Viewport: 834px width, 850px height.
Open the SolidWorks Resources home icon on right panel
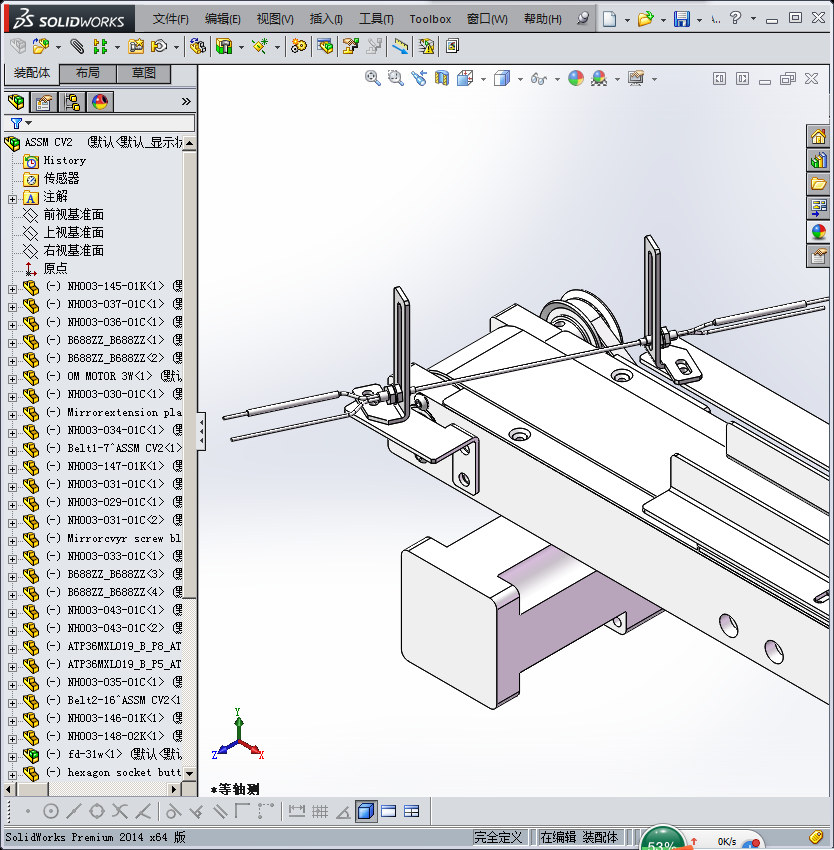818,135
